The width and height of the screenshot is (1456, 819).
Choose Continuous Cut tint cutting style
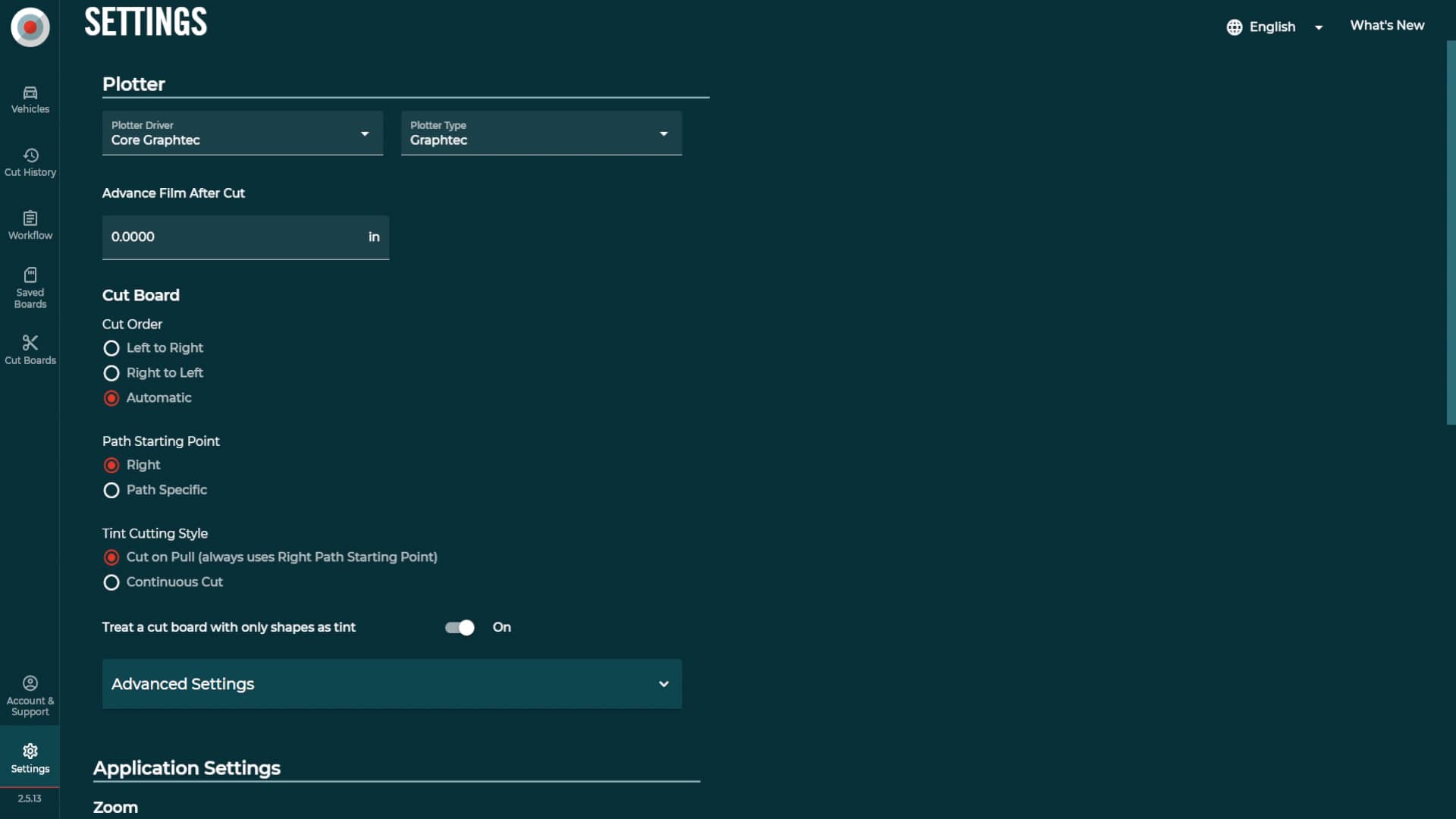tap(111, 582)
